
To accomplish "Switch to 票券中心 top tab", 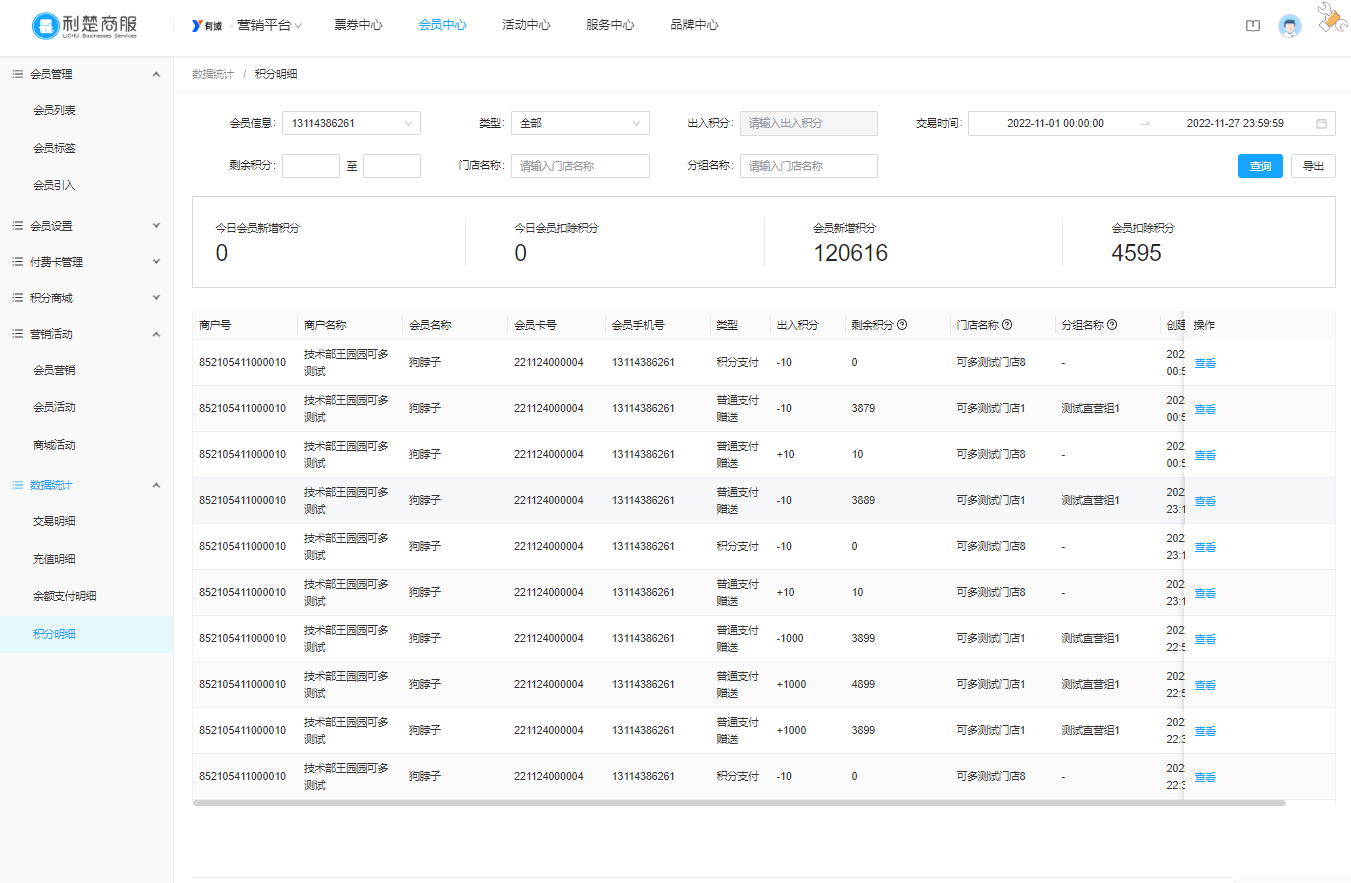I will point(358,26).
